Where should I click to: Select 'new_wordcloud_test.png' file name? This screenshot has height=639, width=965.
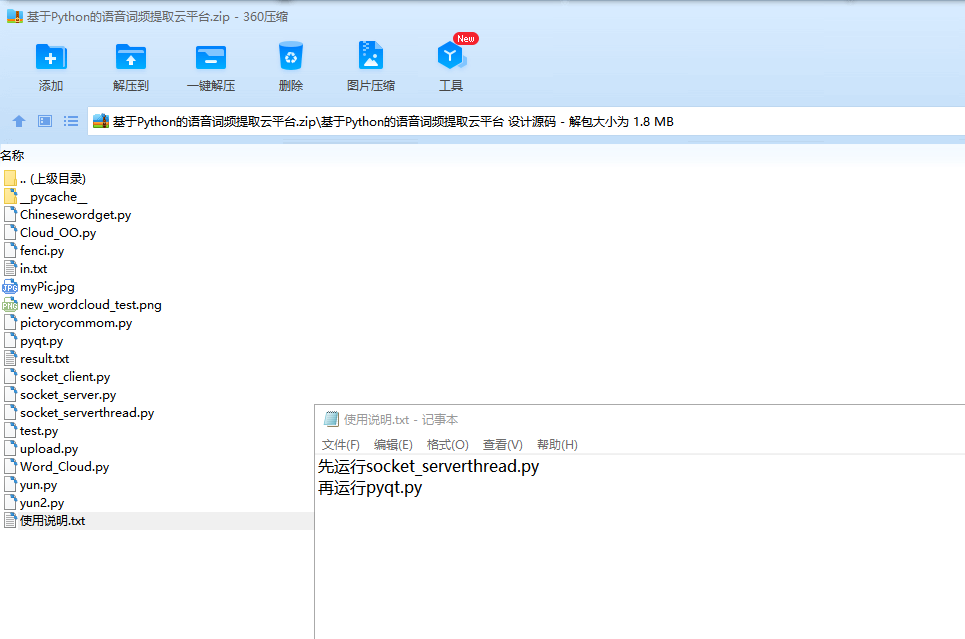point(90,305)
